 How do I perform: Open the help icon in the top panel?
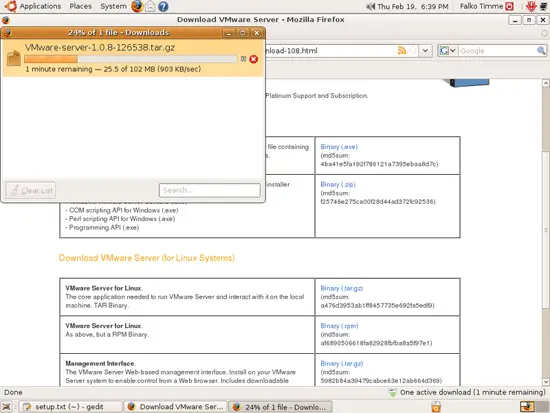click(x=163, y=6)
